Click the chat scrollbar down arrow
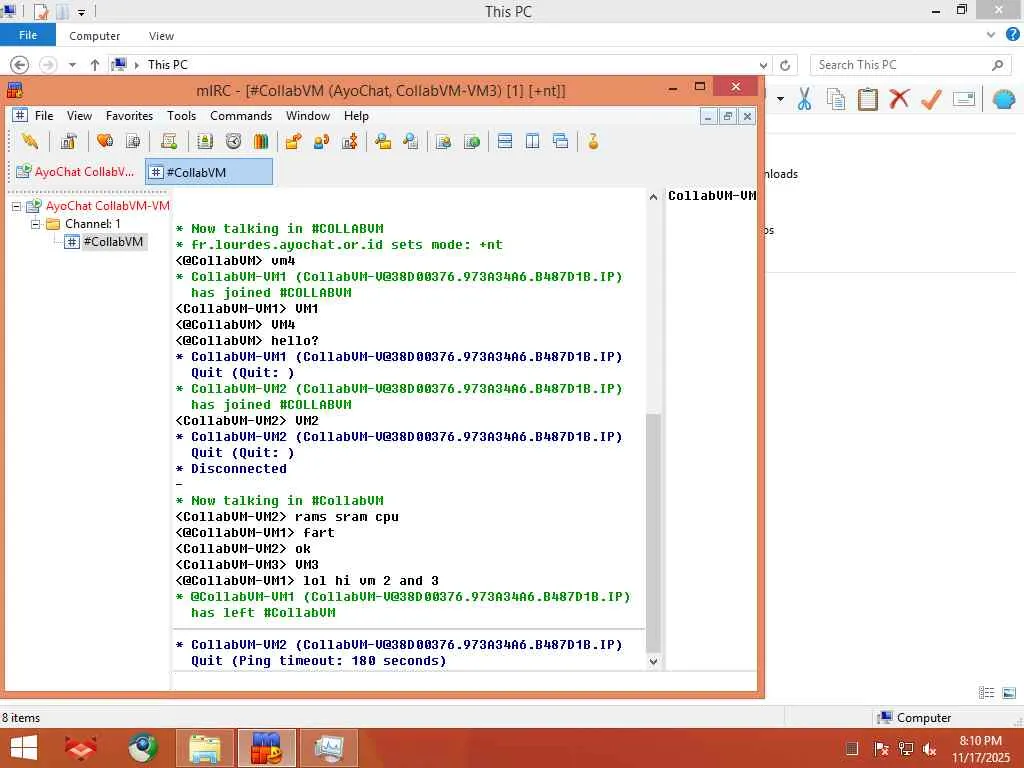This screenshot has height=768, width=1024. 653,661
